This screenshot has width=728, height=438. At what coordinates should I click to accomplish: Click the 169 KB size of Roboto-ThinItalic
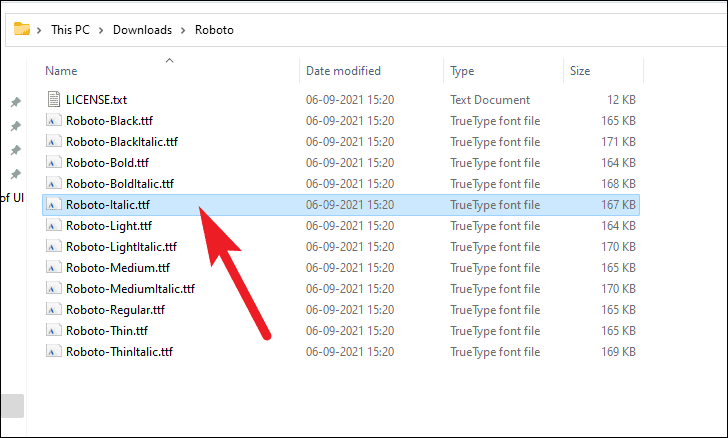[x=618, y=352]
